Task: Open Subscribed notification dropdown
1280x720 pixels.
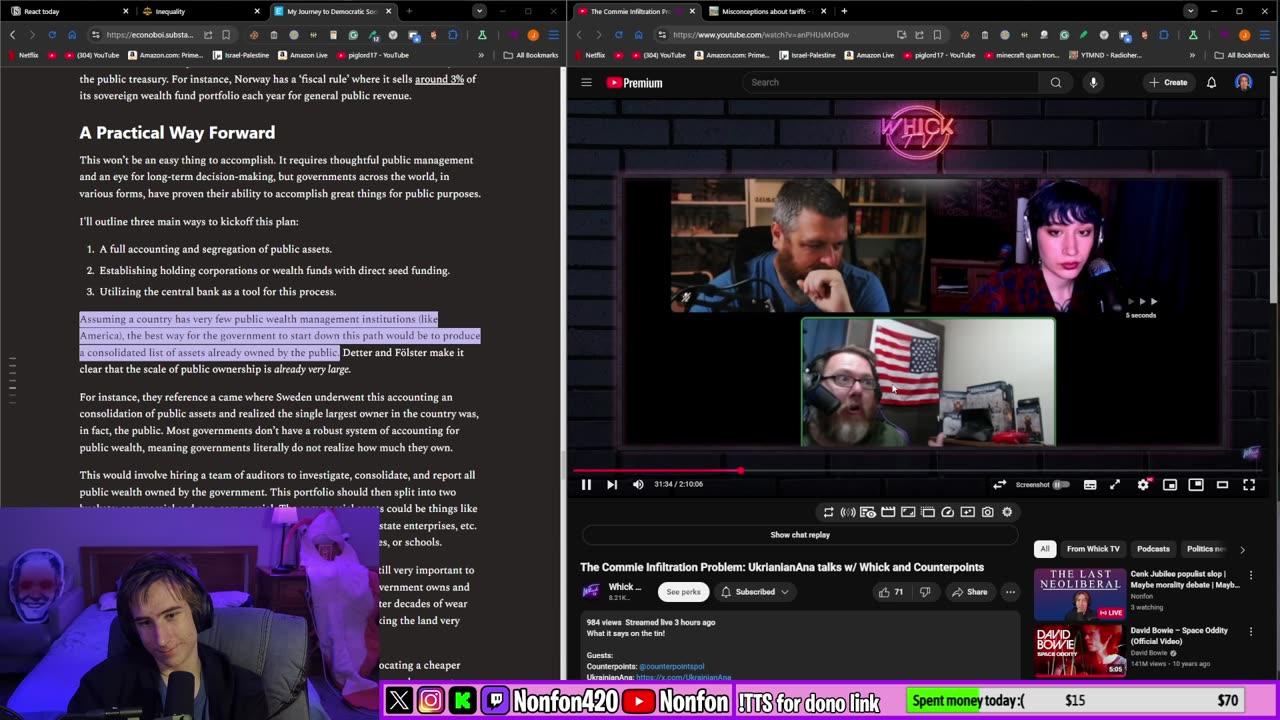Action: pyautogui.click(x=755, y=592)
